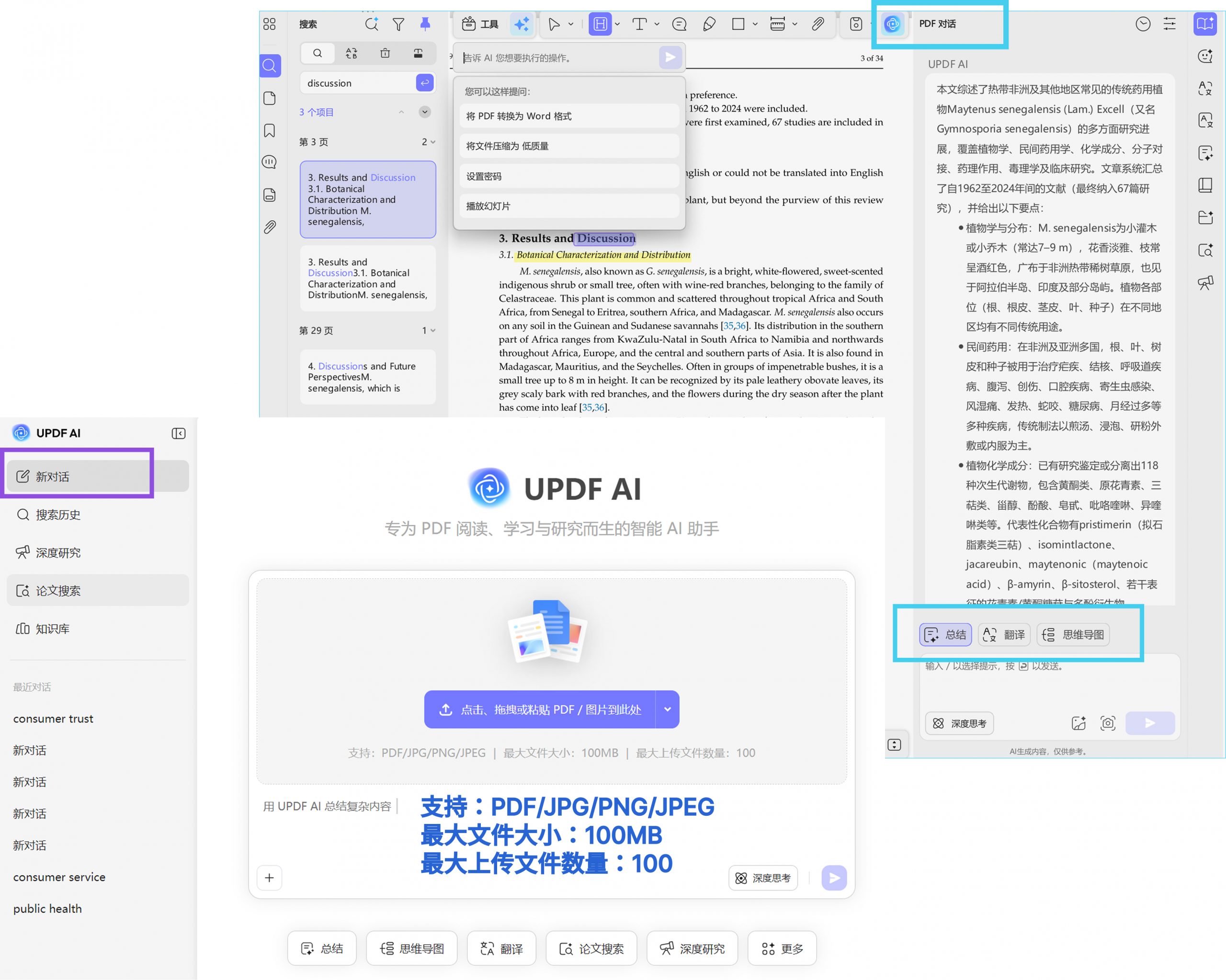Open the attachments paperclip sidebar icon
The width and height of the screenshot is (1226, 980).
tap(270, 227)
